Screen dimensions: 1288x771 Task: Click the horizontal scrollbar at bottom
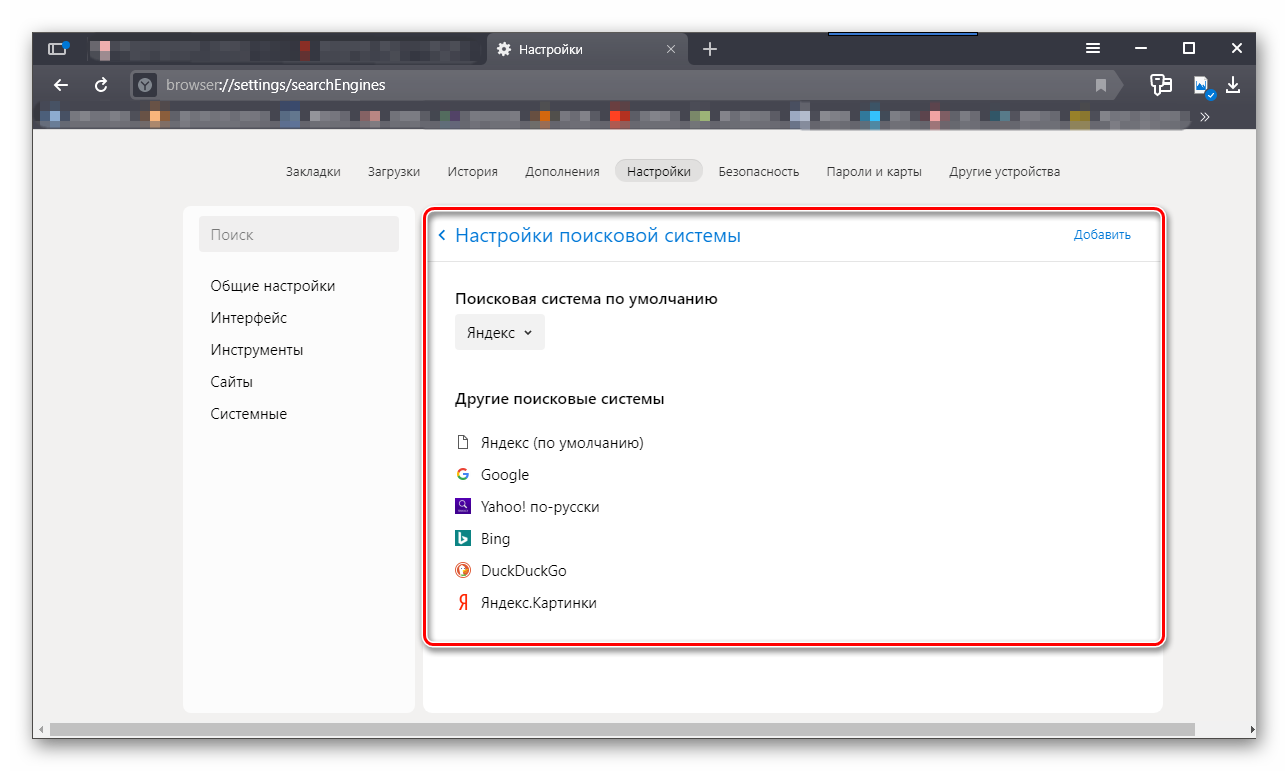pos(622,730)
